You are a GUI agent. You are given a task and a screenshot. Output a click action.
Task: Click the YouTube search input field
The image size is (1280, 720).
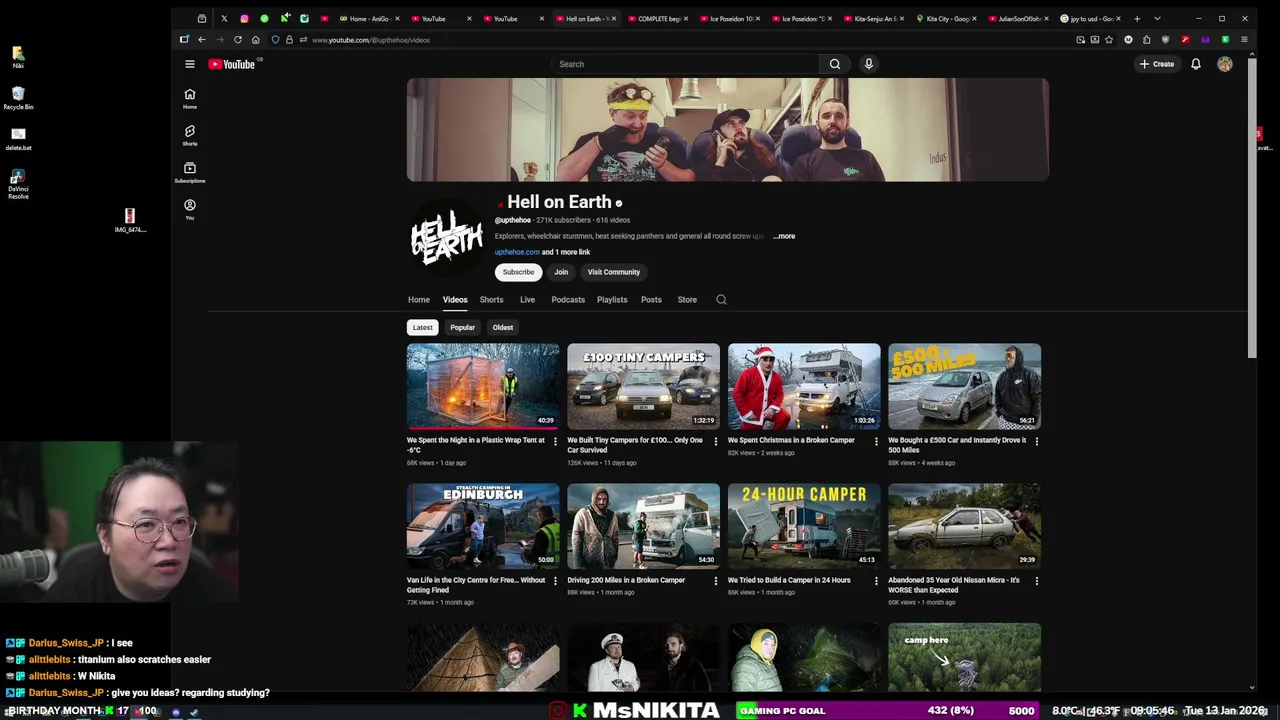point(685,64)
